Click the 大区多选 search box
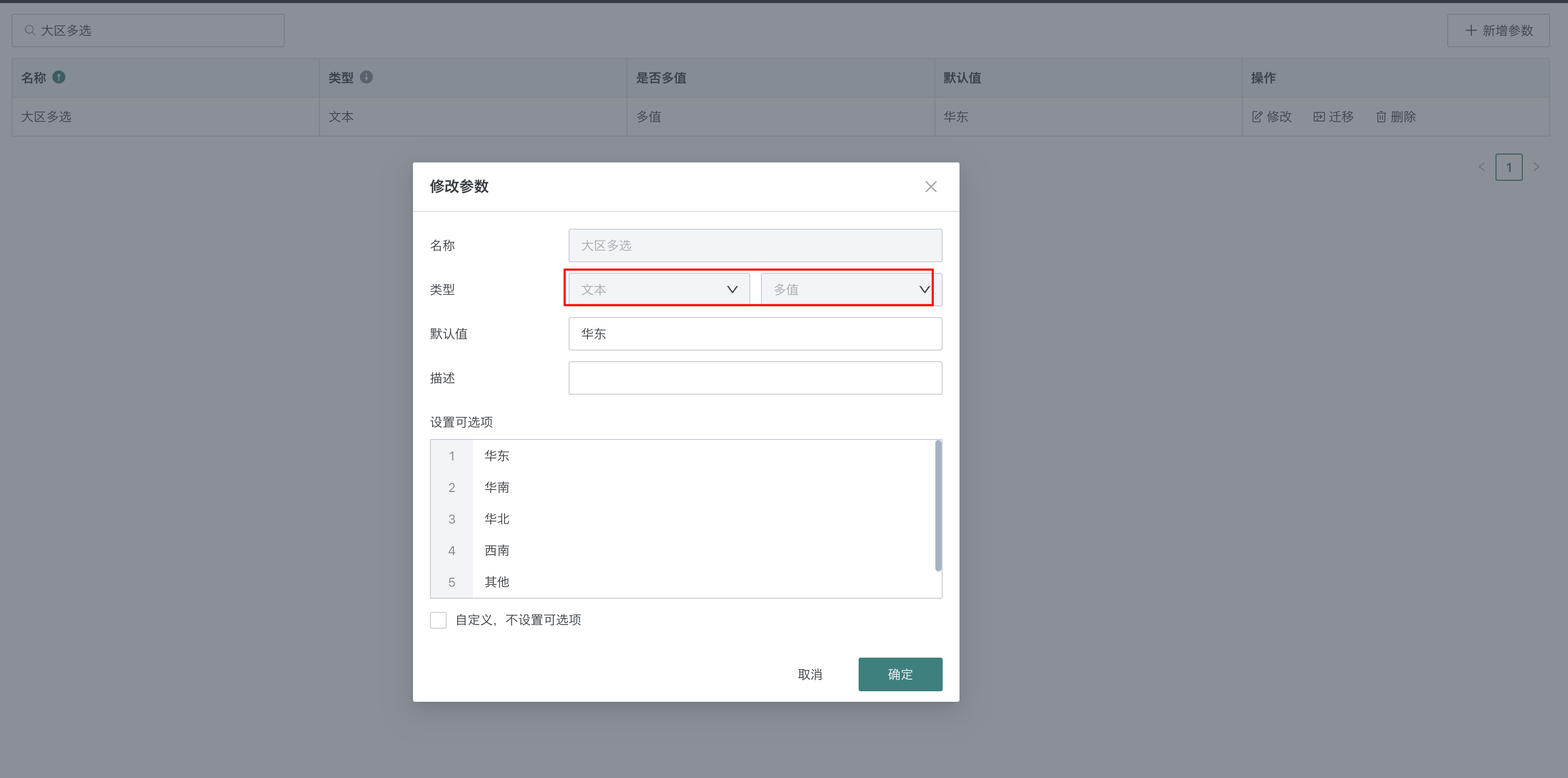The width and height of the screenshot is (1568, 778). click(x=148, y=30)
